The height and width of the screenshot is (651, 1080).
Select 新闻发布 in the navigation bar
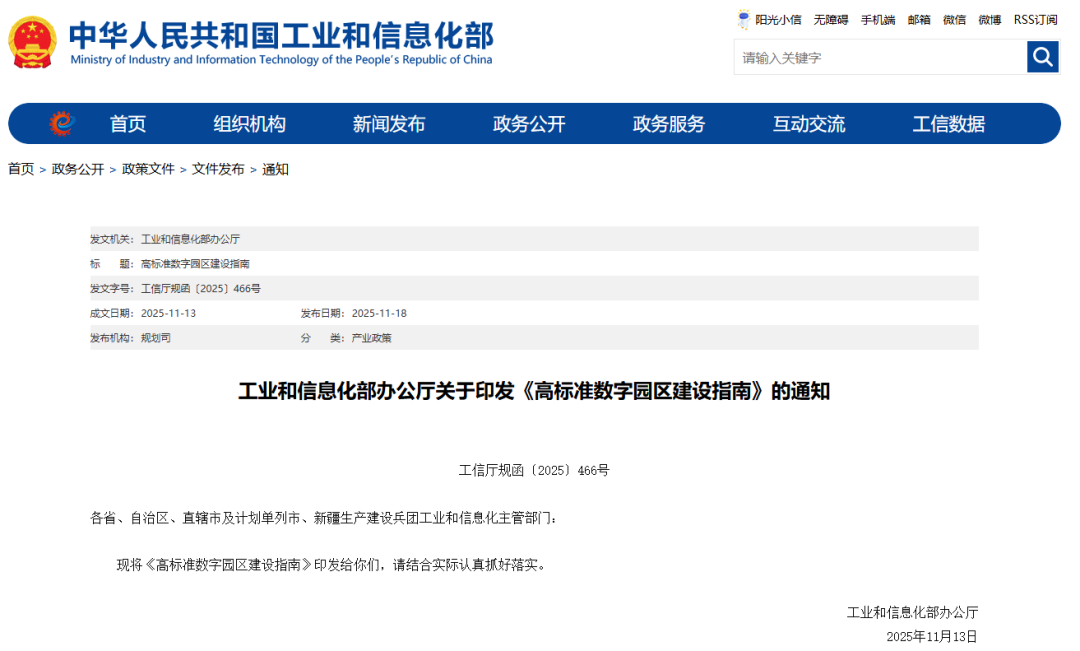(389, 124)
